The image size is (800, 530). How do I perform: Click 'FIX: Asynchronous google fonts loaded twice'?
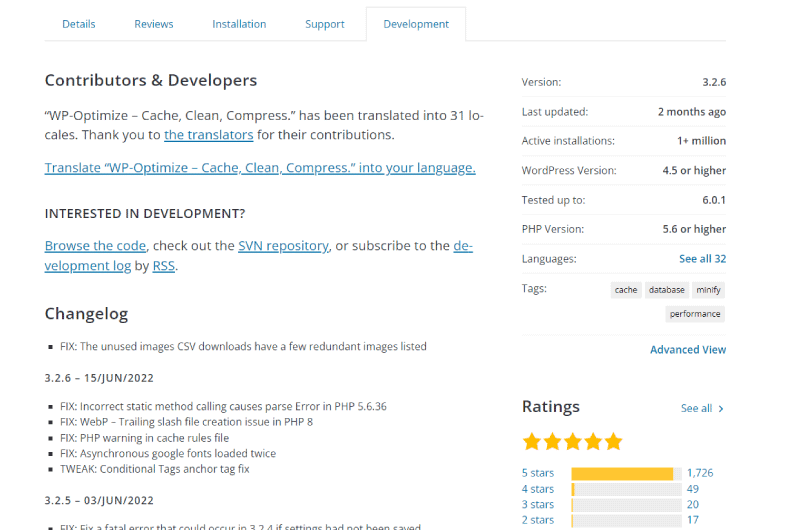168,453
